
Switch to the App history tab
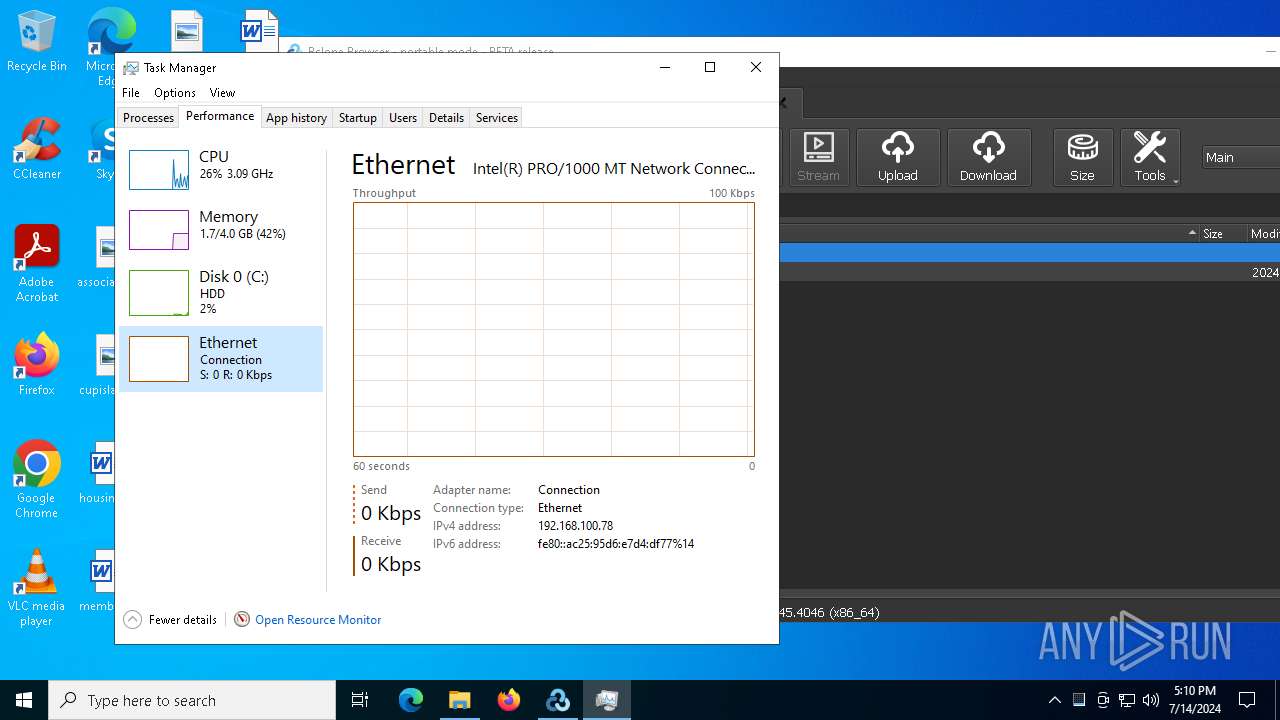(x=296, y=117)
